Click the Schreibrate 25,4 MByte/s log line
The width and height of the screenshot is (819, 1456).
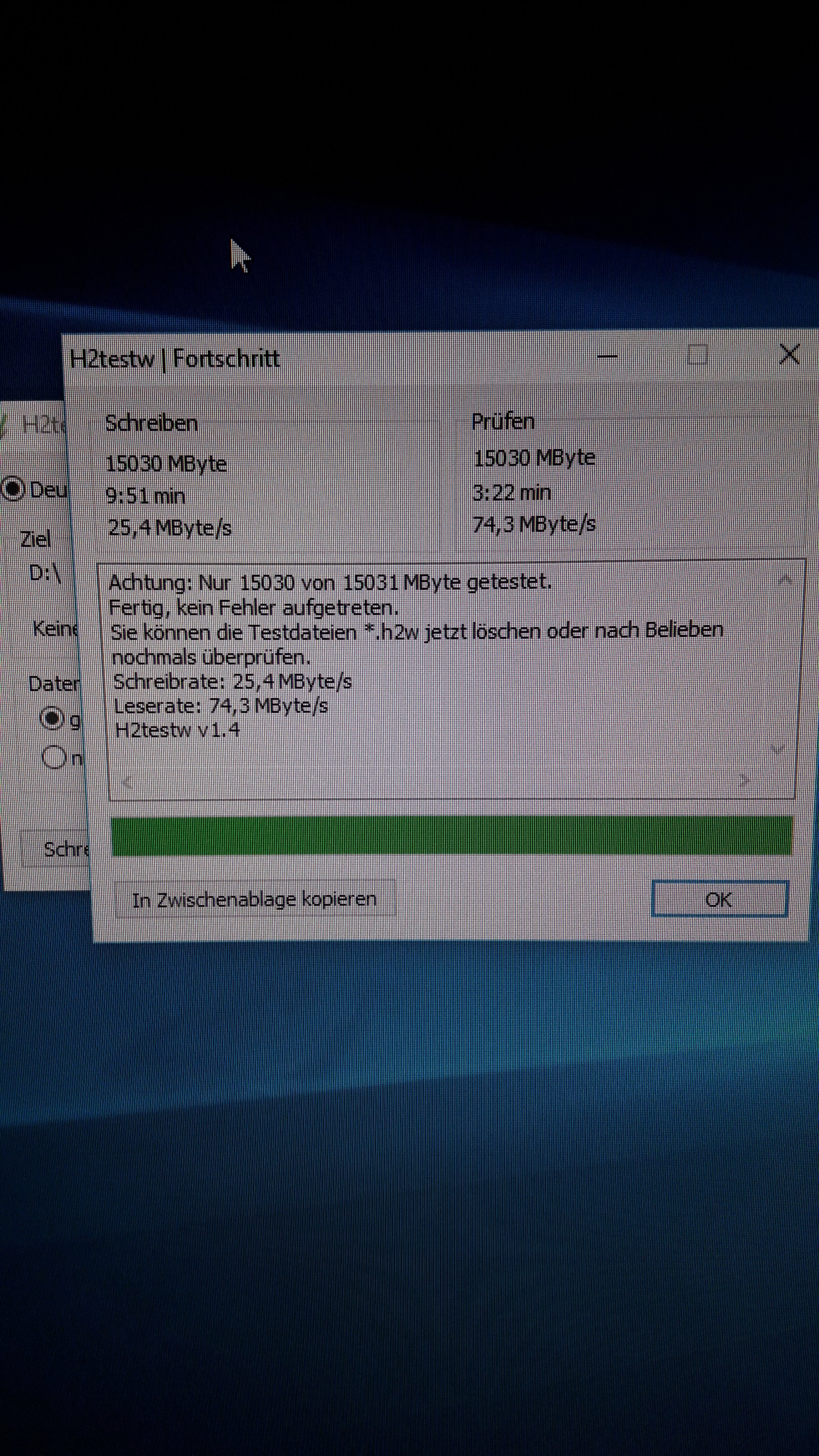click(x=232, y=682)
